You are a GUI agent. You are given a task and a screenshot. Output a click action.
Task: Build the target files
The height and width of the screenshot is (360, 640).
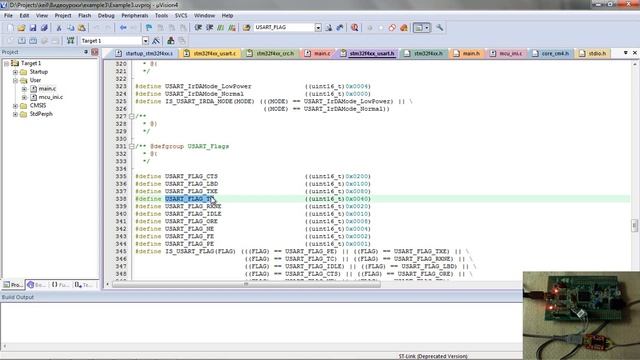(x=22, y=41)
